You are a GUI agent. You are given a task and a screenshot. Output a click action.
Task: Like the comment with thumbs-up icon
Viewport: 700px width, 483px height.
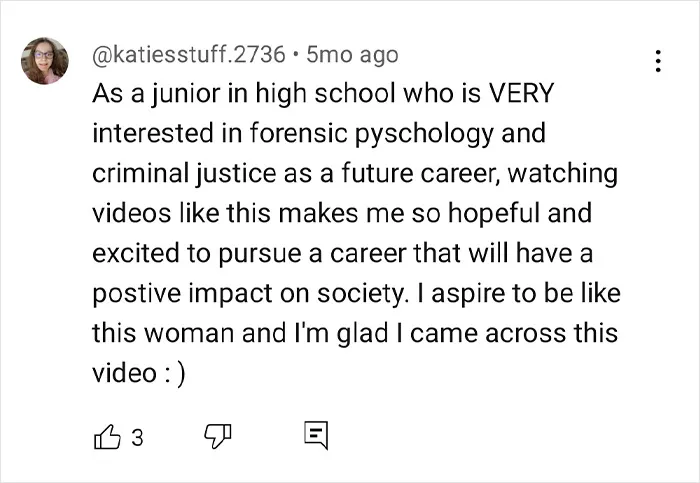107,437
